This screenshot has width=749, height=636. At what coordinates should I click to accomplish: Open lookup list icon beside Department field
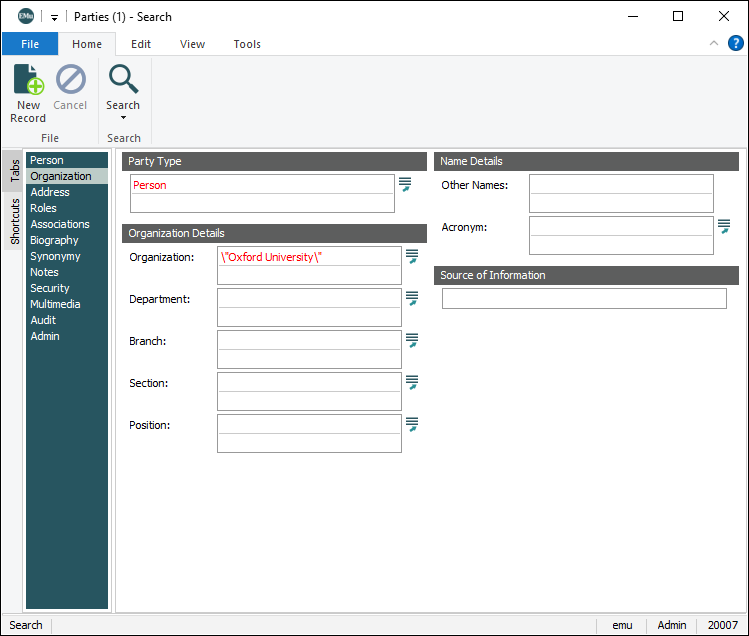click(412, 299)
